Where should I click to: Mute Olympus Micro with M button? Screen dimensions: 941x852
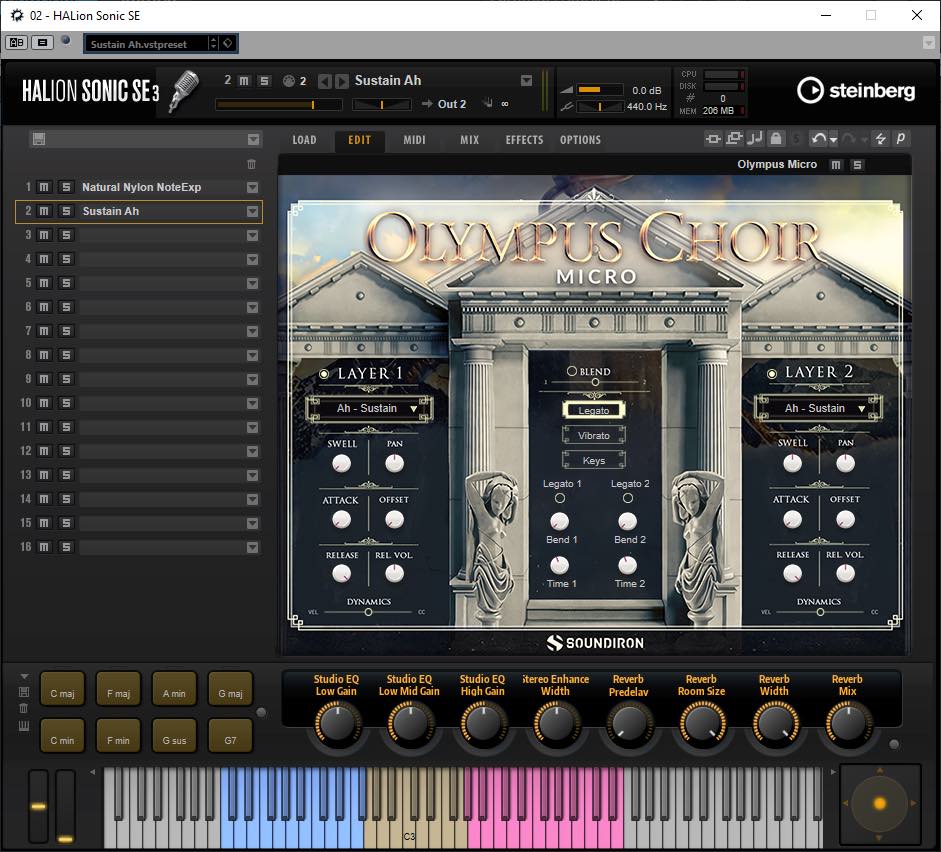click(836, 164)
